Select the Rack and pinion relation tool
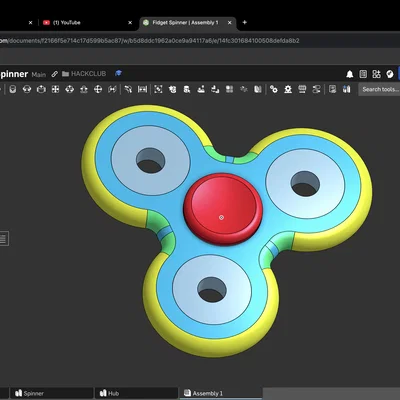The height and width of the screenshot is (400, 400). click(288, 89)
